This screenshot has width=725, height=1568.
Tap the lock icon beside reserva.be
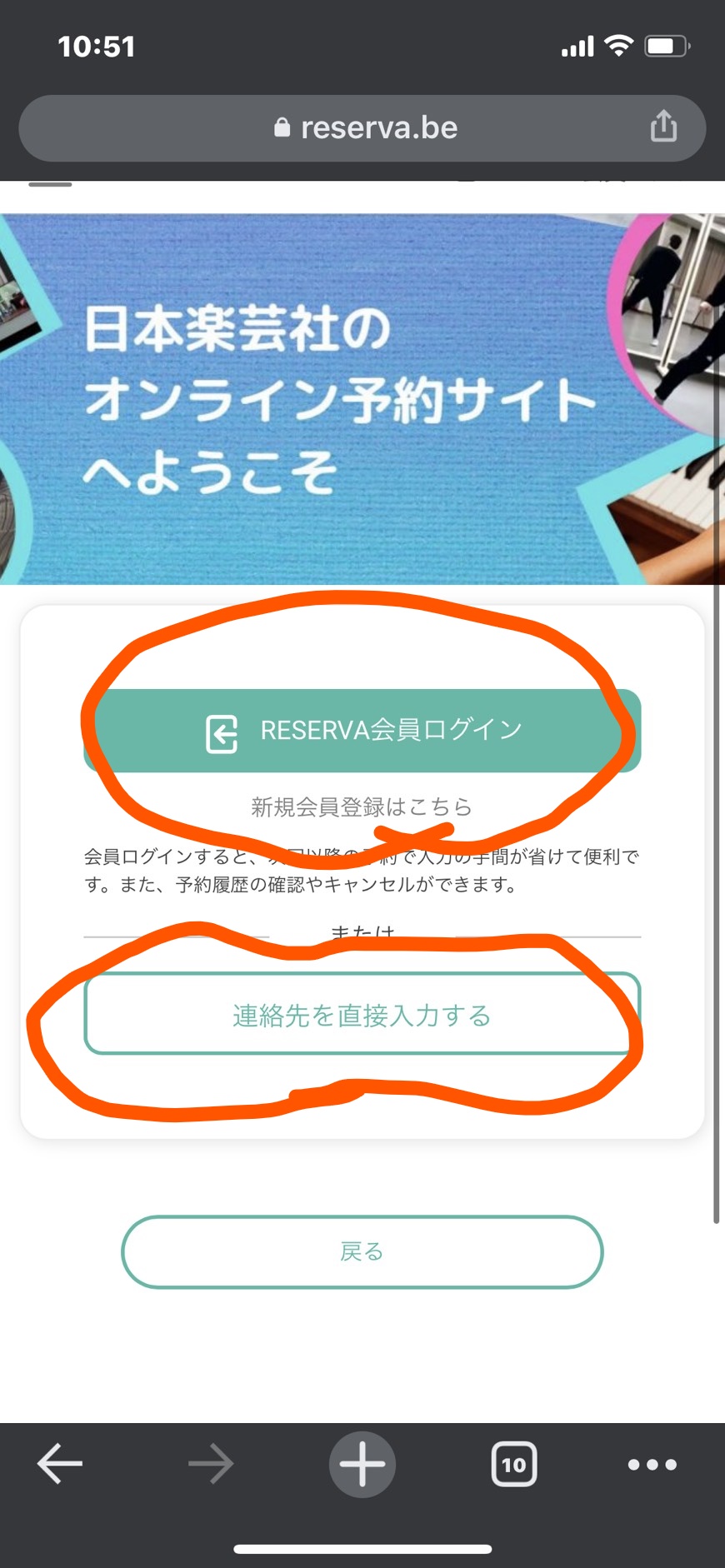[282, 127]
